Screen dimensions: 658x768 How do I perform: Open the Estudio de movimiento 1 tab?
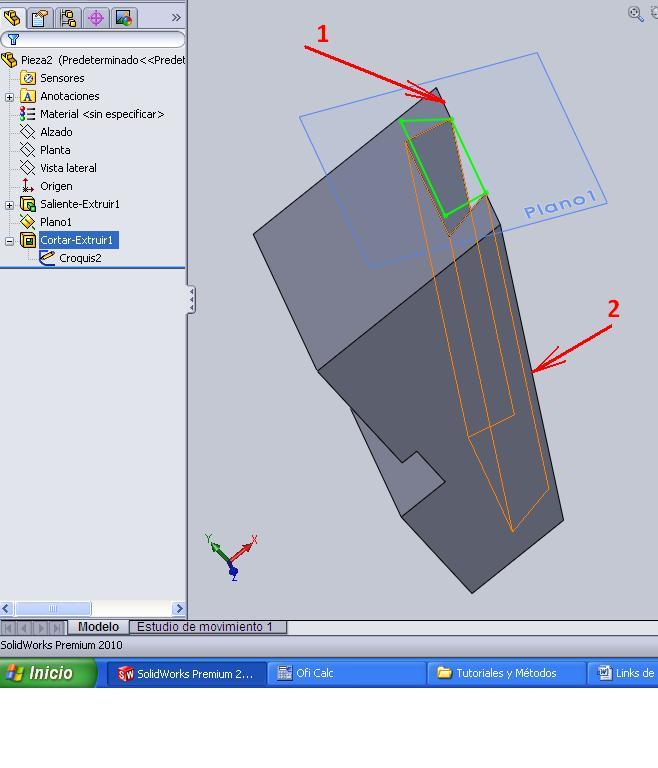coord(205,627)
